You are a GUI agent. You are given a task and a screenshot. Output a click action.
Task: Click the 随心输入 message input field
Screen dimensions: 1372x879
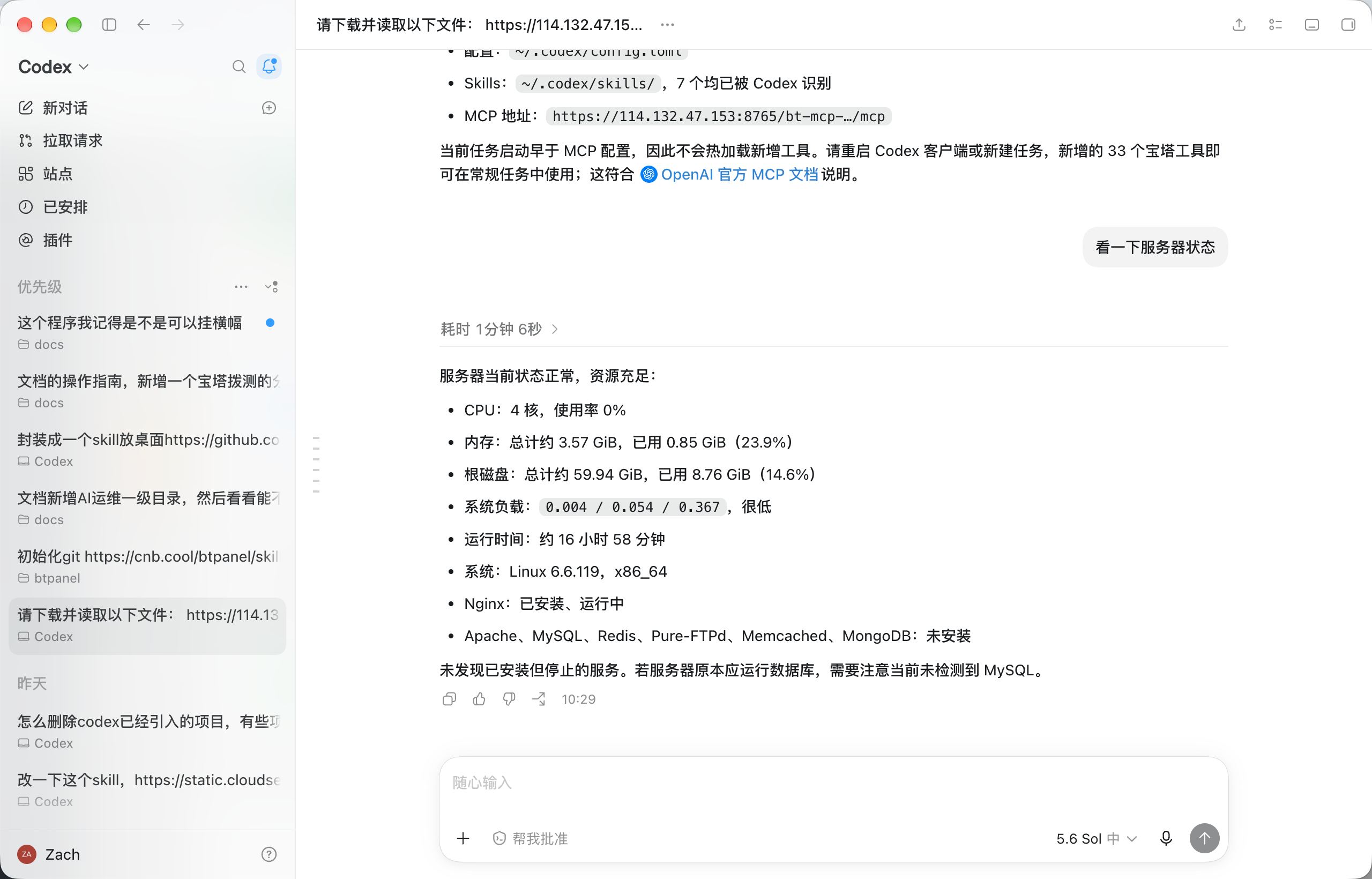(833, 783)
